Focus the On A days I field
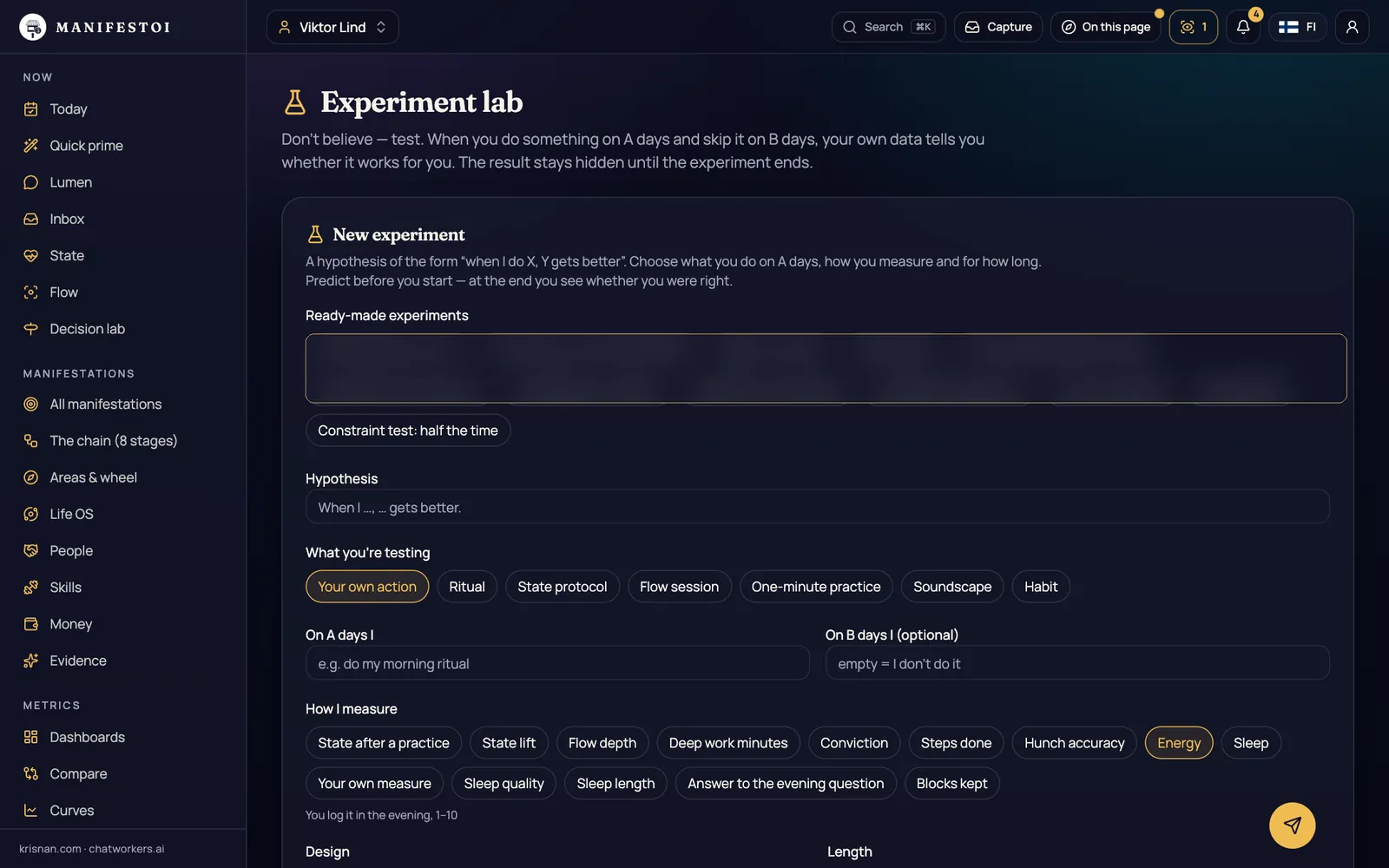 coord(557,663)
